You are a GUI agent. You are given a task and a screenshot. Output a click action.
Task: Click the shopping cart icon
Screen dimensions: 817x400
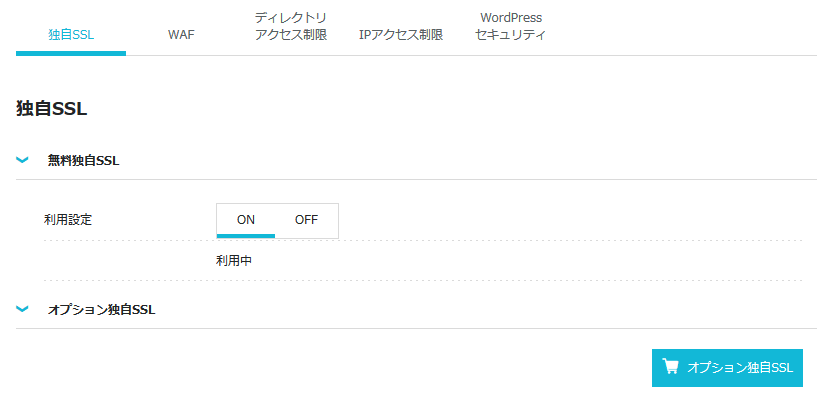[x=670, y=367]
